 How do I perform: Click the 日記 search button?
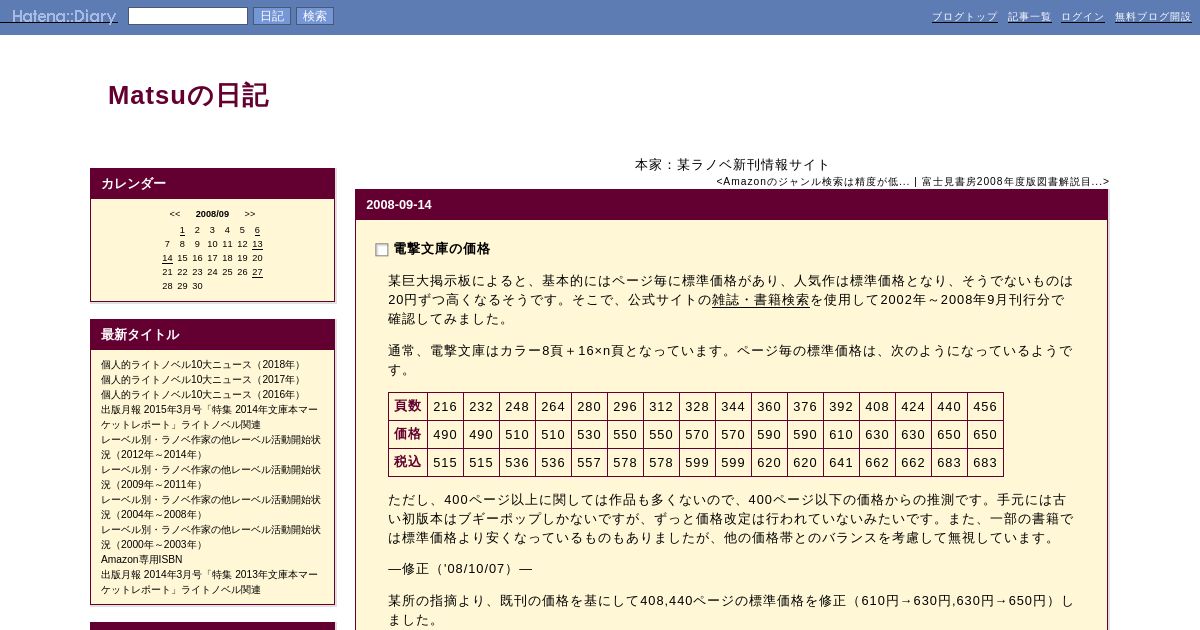[x=272, y=16]
